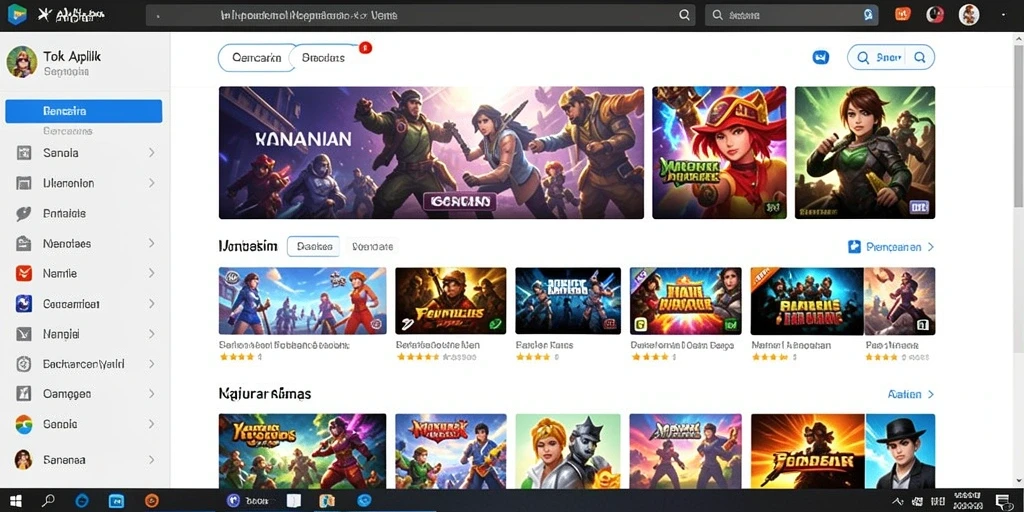This screenshot has height=512, width=1024.
Task: Expand the Nangiai row chevron
Action: [152, 334]
